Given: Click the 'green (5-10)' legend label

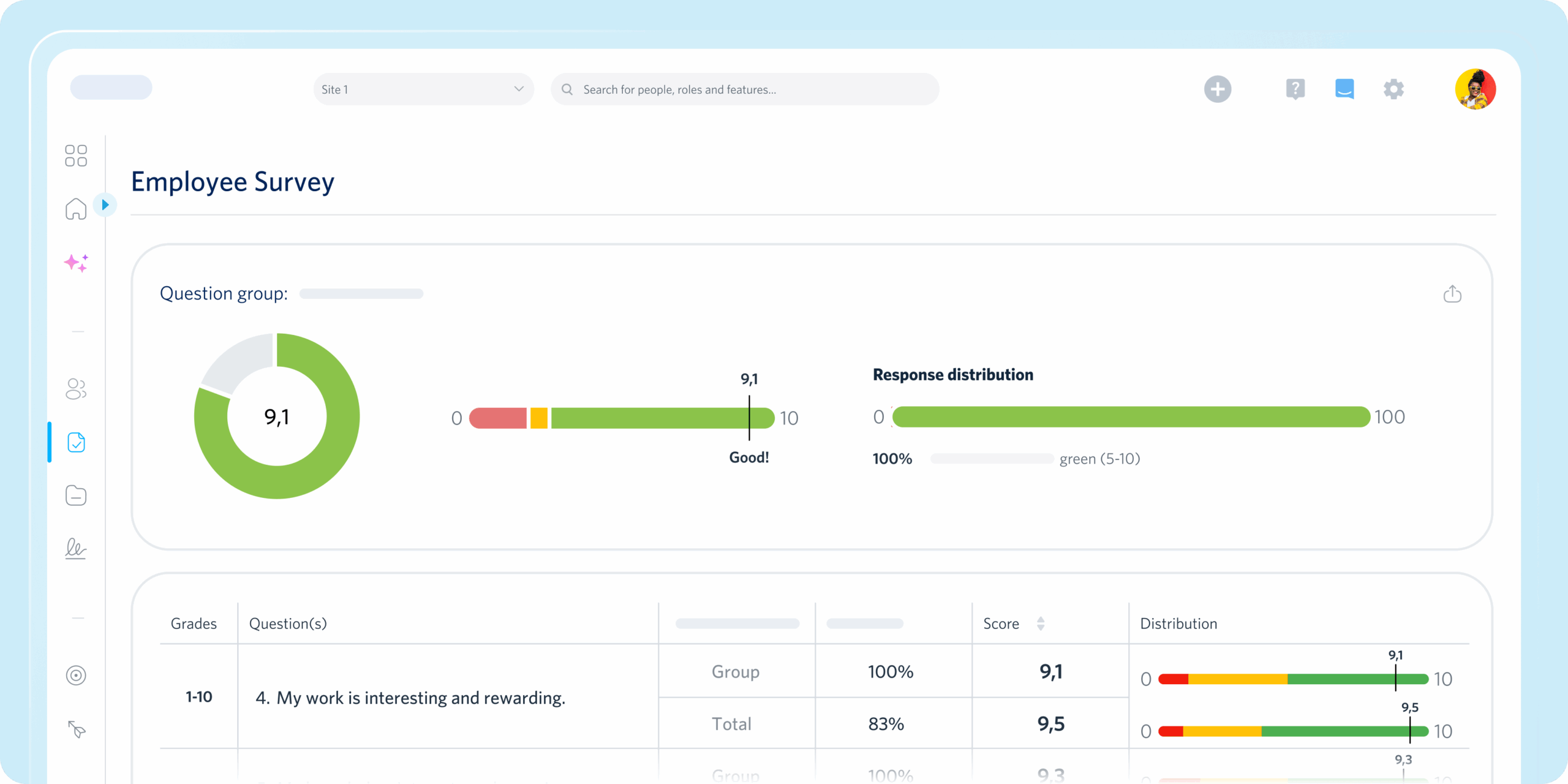Looking at the screenshot, I should (1099, 459).
